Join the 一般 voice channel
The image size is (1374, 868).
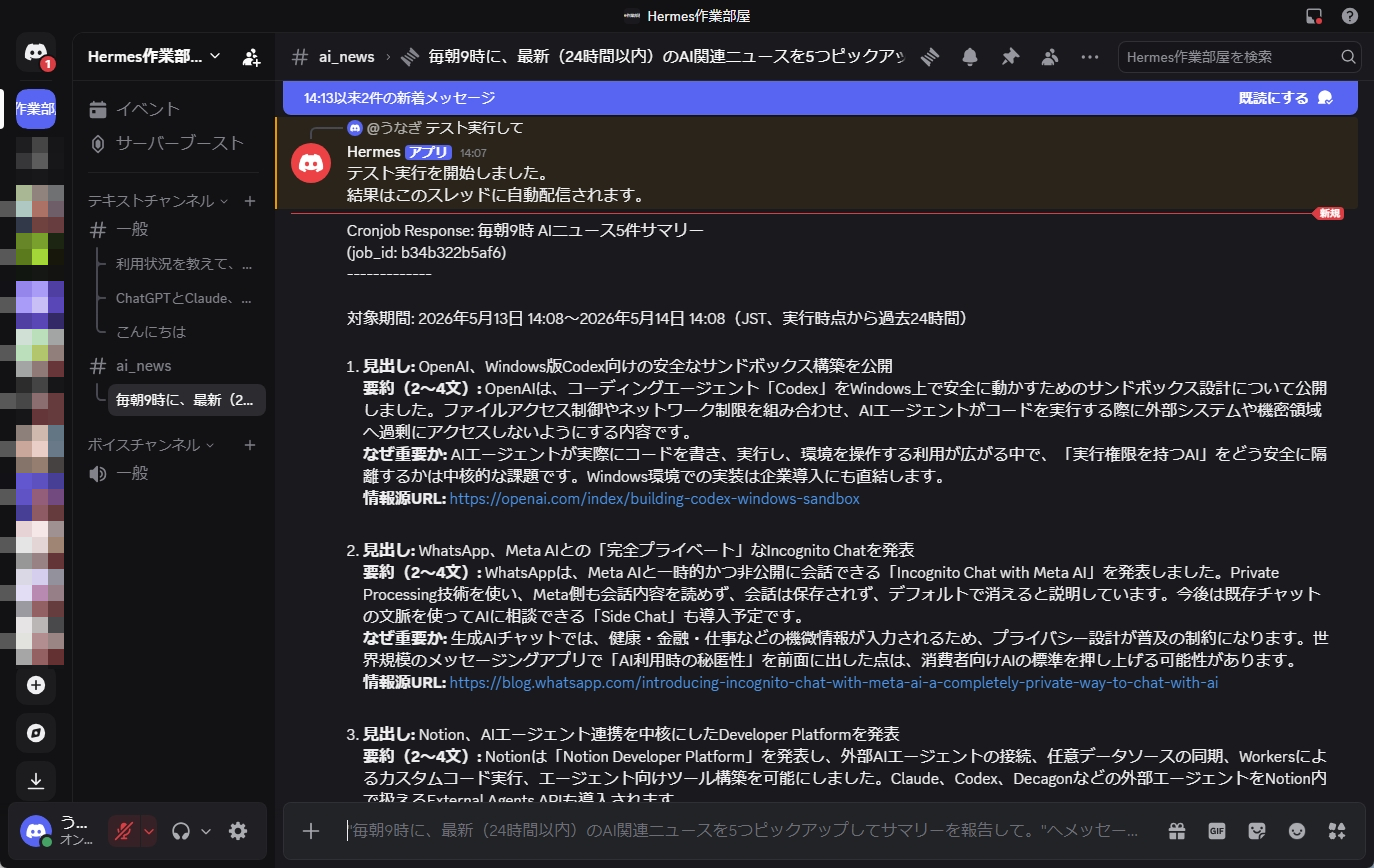[x=172, y=473]
